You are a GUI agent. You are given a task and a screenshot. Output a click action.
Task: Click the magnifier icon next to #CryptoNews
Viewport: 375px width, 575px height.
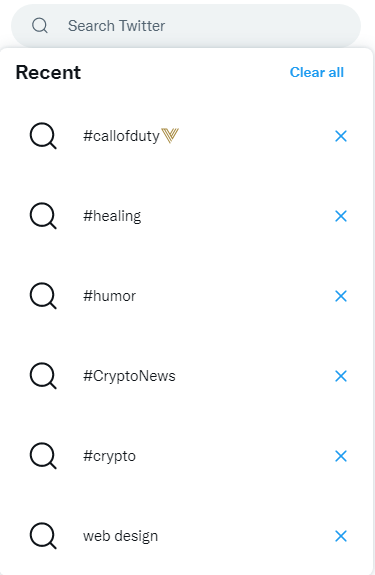(43, 376)
